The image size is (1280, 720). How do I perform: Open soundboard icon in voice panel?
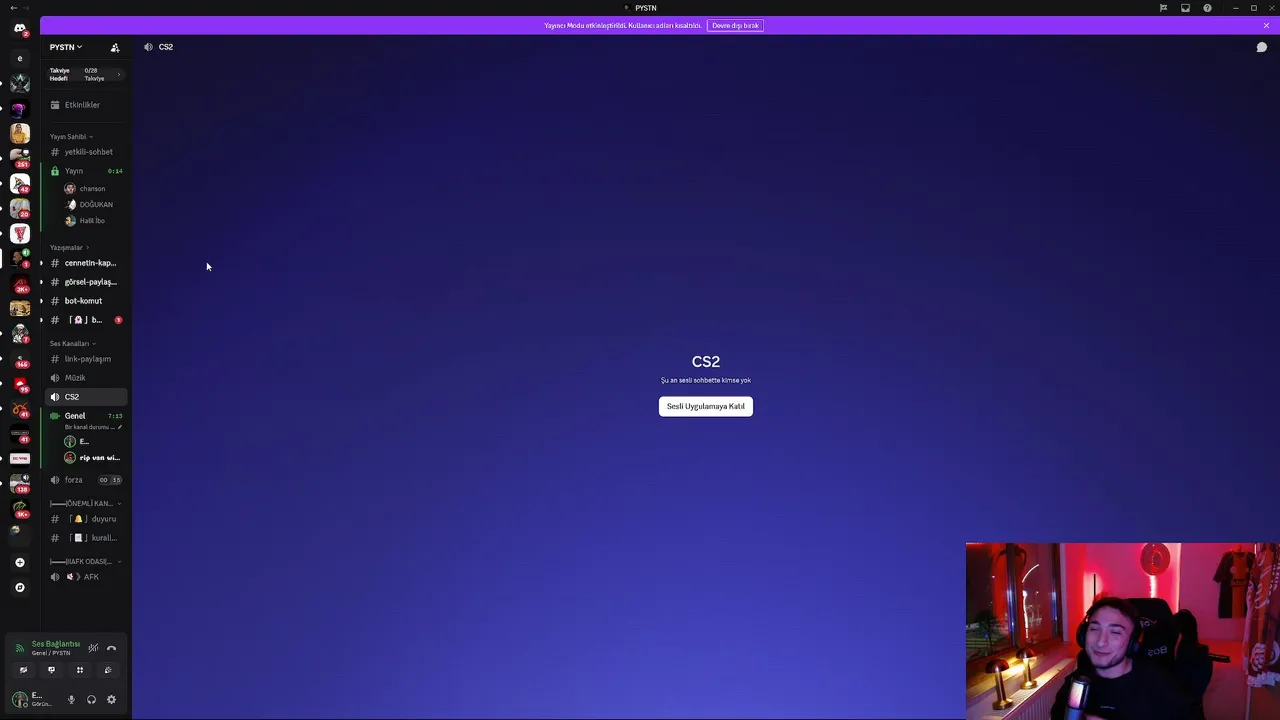coord(108,670)
